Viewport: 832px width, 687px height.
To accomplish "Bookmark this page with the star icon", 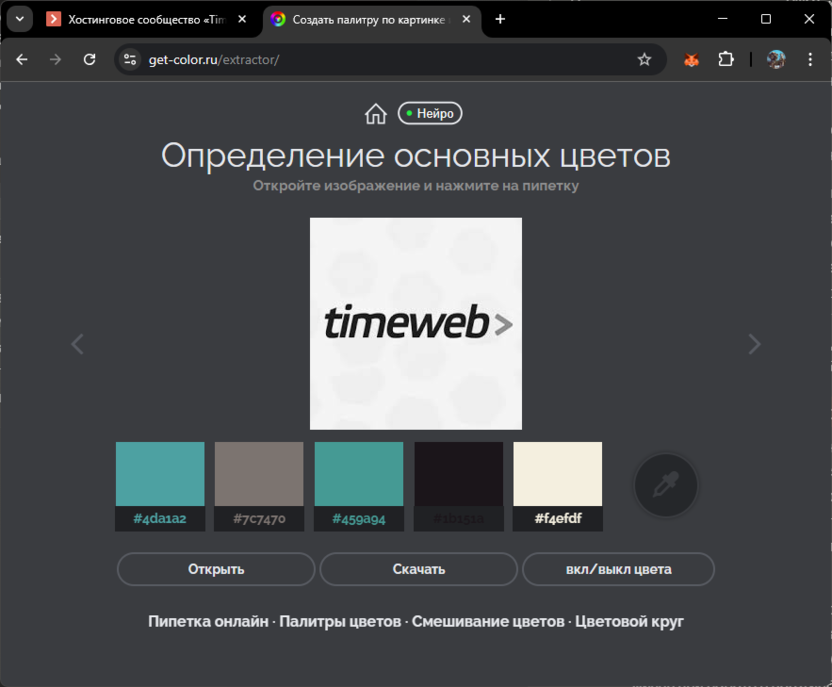I will pos(644,59).
